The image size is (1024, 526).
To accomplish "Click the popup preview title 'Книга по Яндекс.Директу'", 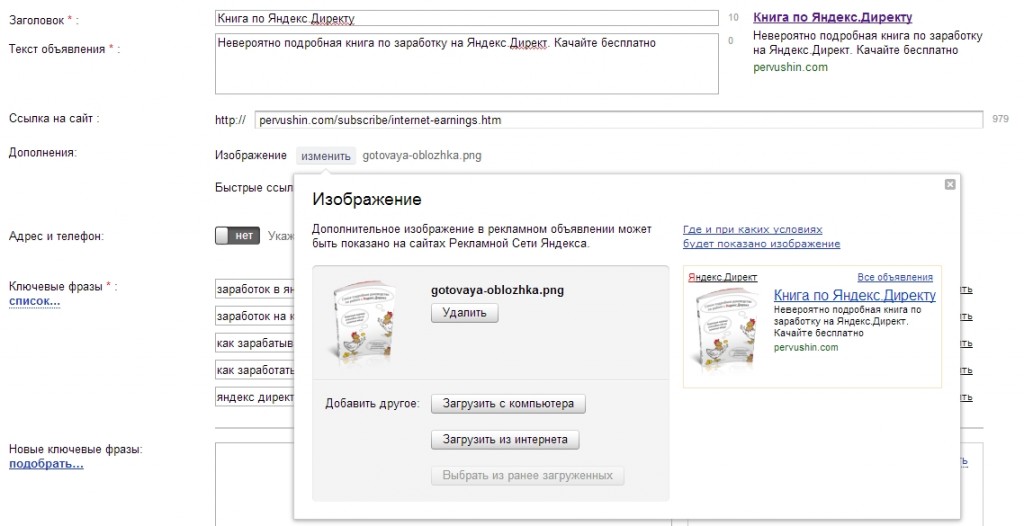I will tap(854, 295).
